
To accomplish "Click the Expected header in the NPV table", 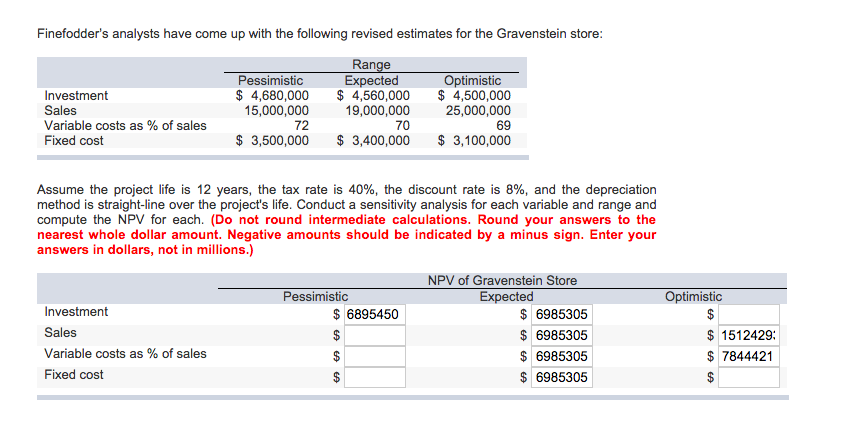I will [x=506, y=297].
